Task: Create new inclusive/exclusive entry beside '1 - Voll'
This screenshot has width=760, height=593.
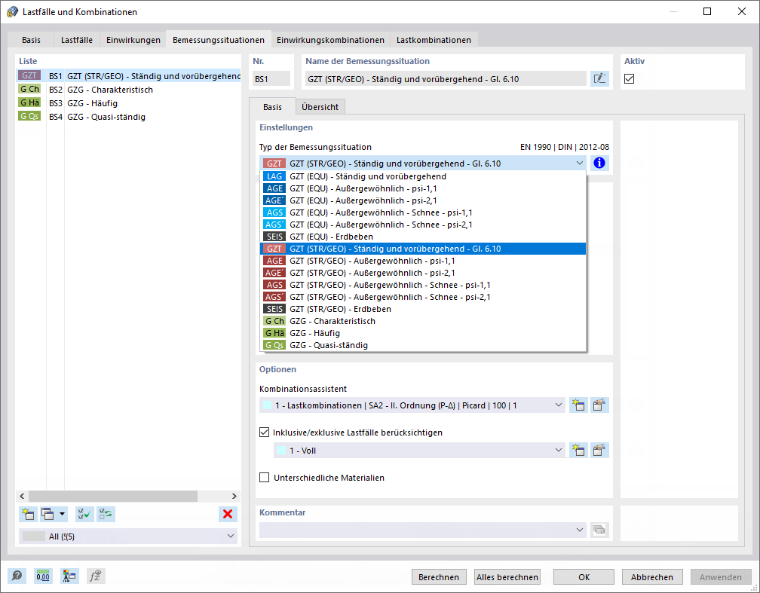Action: 578,450
